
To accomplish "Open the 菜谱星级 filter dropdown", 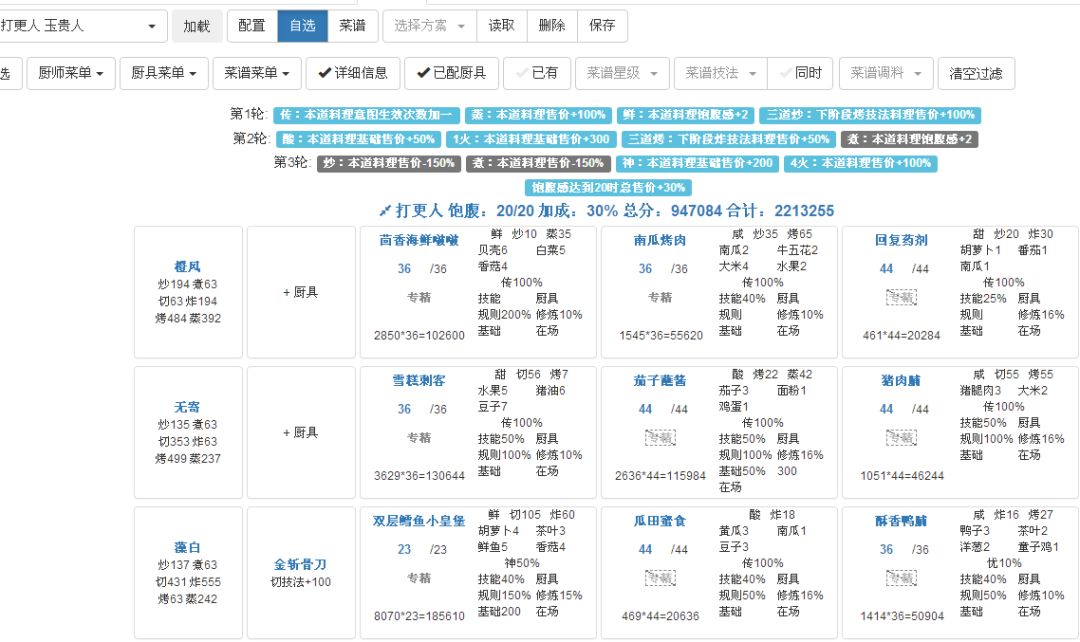I will (622, 73).
